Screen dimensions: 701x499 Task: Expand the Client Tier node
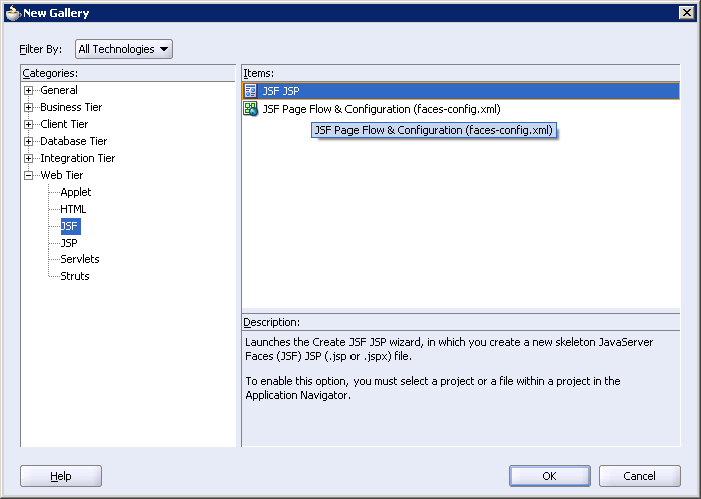click(x=29, y=124)
